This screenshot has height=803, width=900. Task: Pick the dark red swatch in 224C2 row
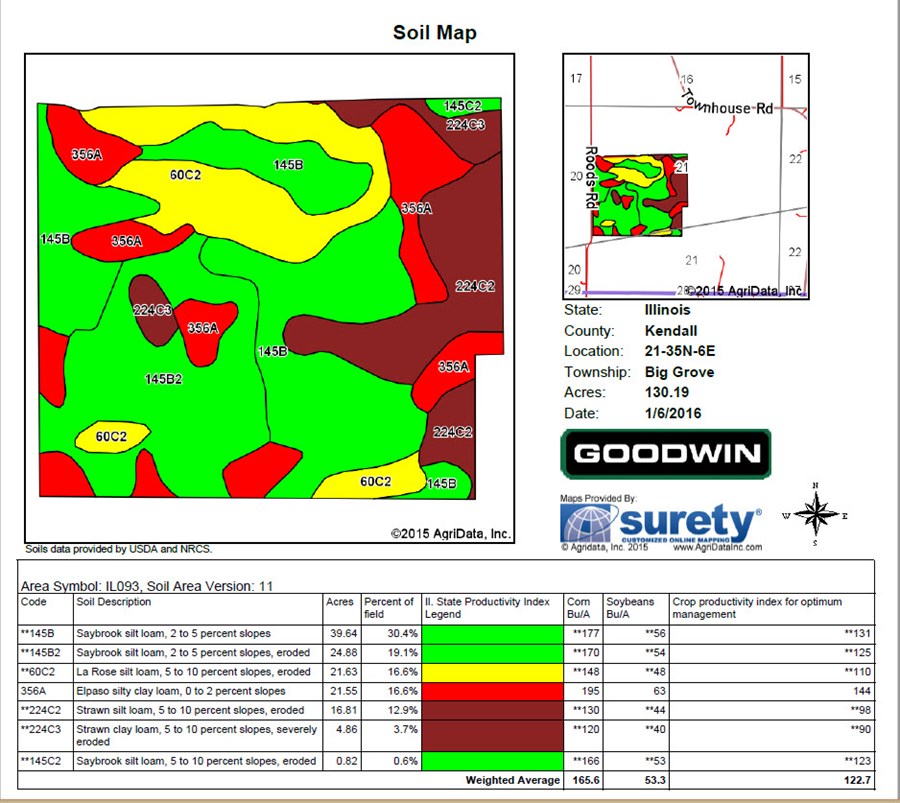tap(492, 710)
